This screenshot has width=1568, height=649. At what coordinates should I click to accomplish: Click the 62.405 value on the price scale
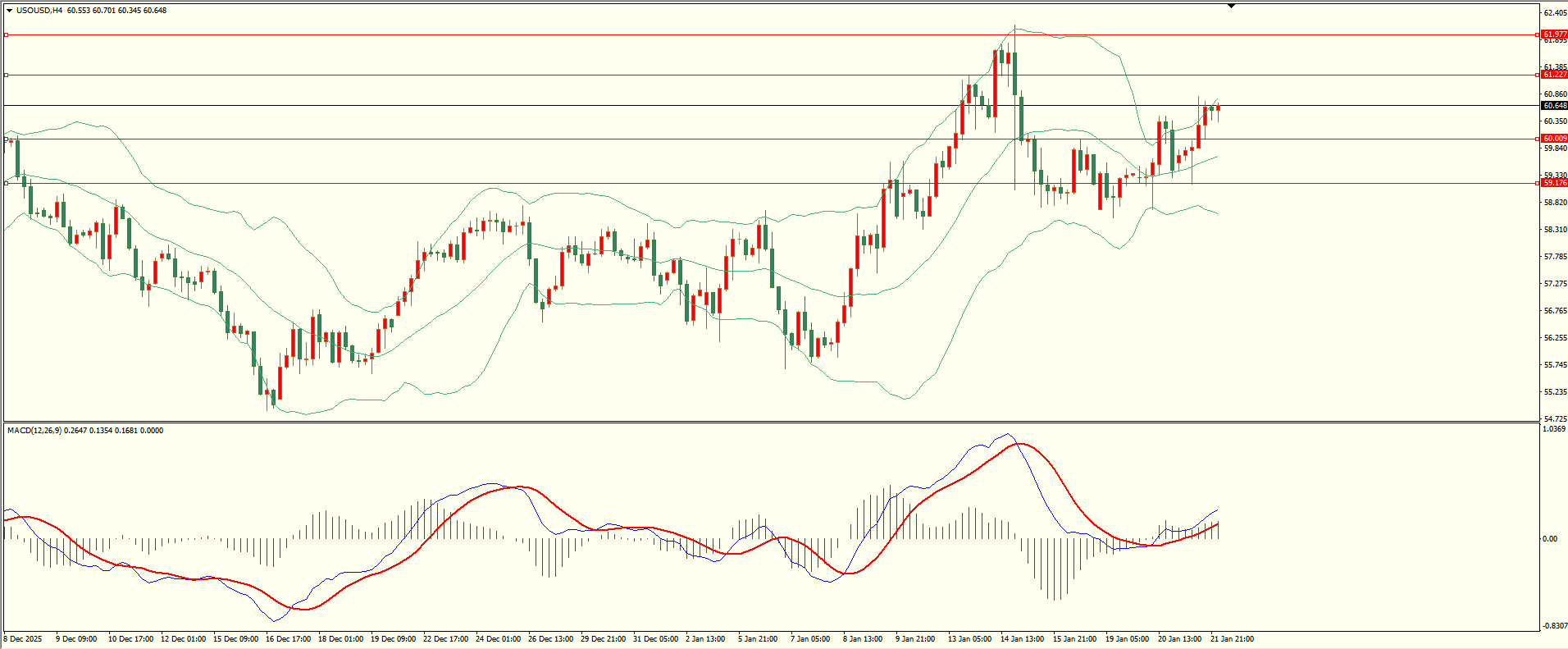click(1554, 13)
